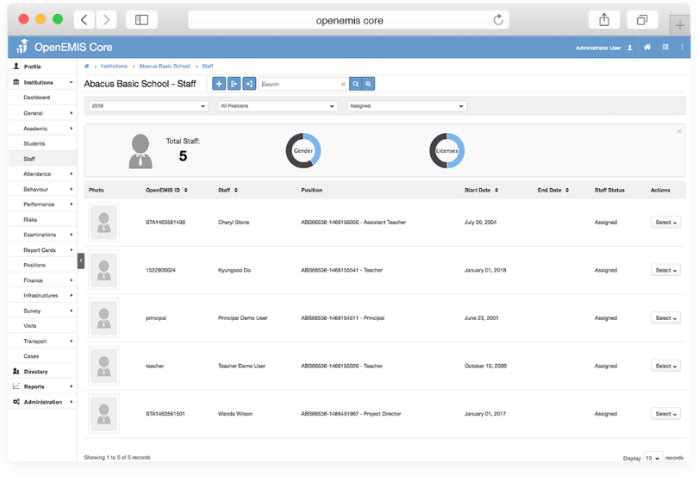Viewport: 699px width, 477px height.
Task: Expand Report Cards sidebar menu
Action: click(43, 250)
